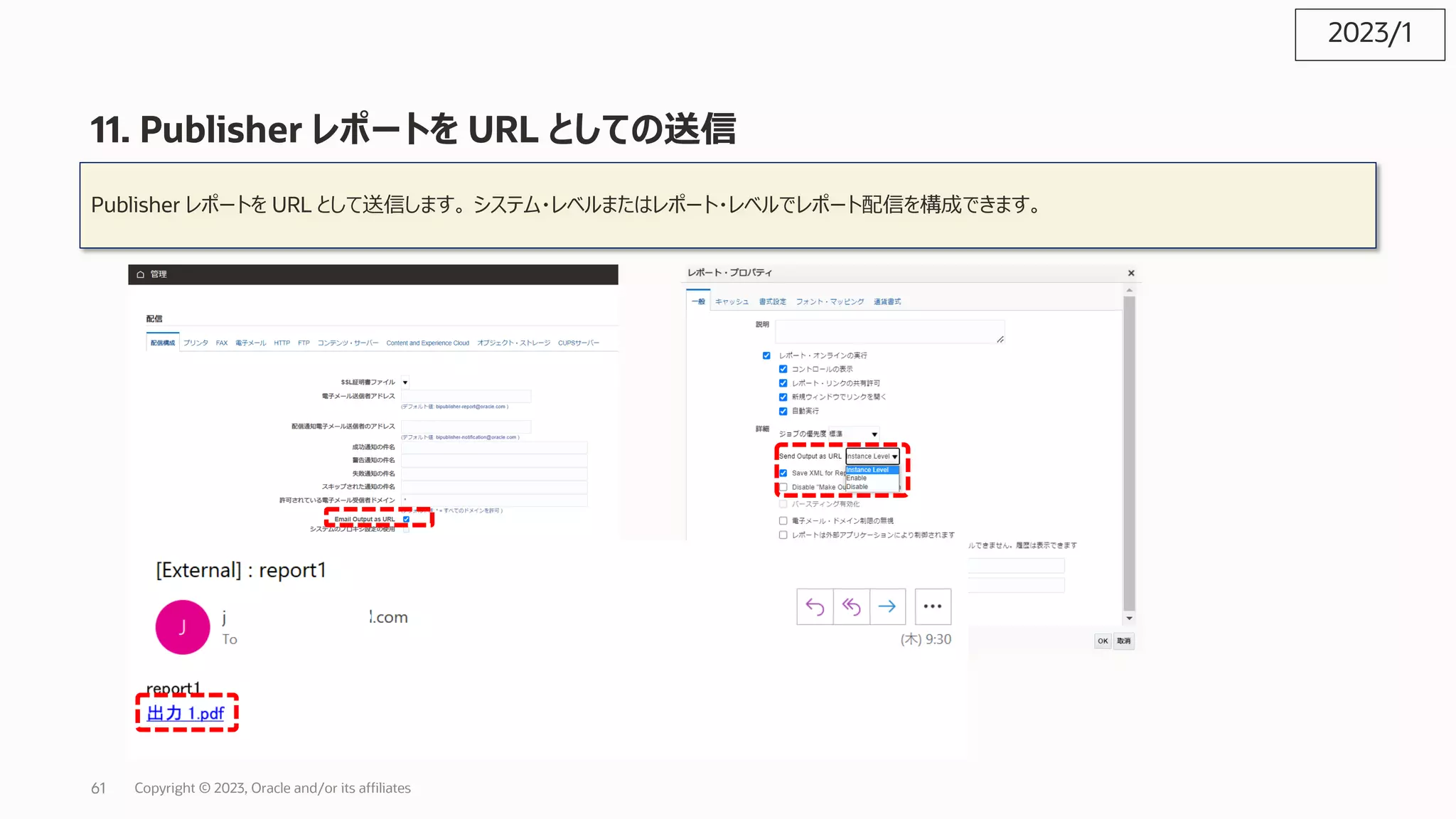This screenshot has width=1456, height=819.
Task: Uncheck 新規ウィンドウでリンクを開く checkbox
Action: (783, 397)
